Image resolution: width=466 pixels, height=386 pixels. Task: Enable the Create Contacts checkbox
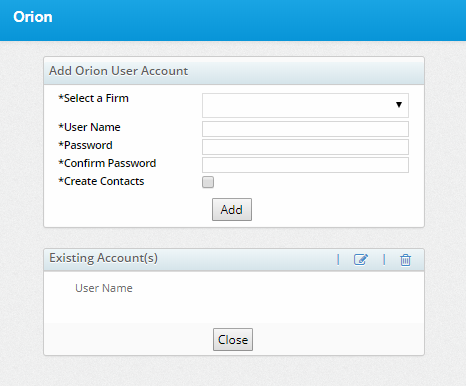pos(208,182)
